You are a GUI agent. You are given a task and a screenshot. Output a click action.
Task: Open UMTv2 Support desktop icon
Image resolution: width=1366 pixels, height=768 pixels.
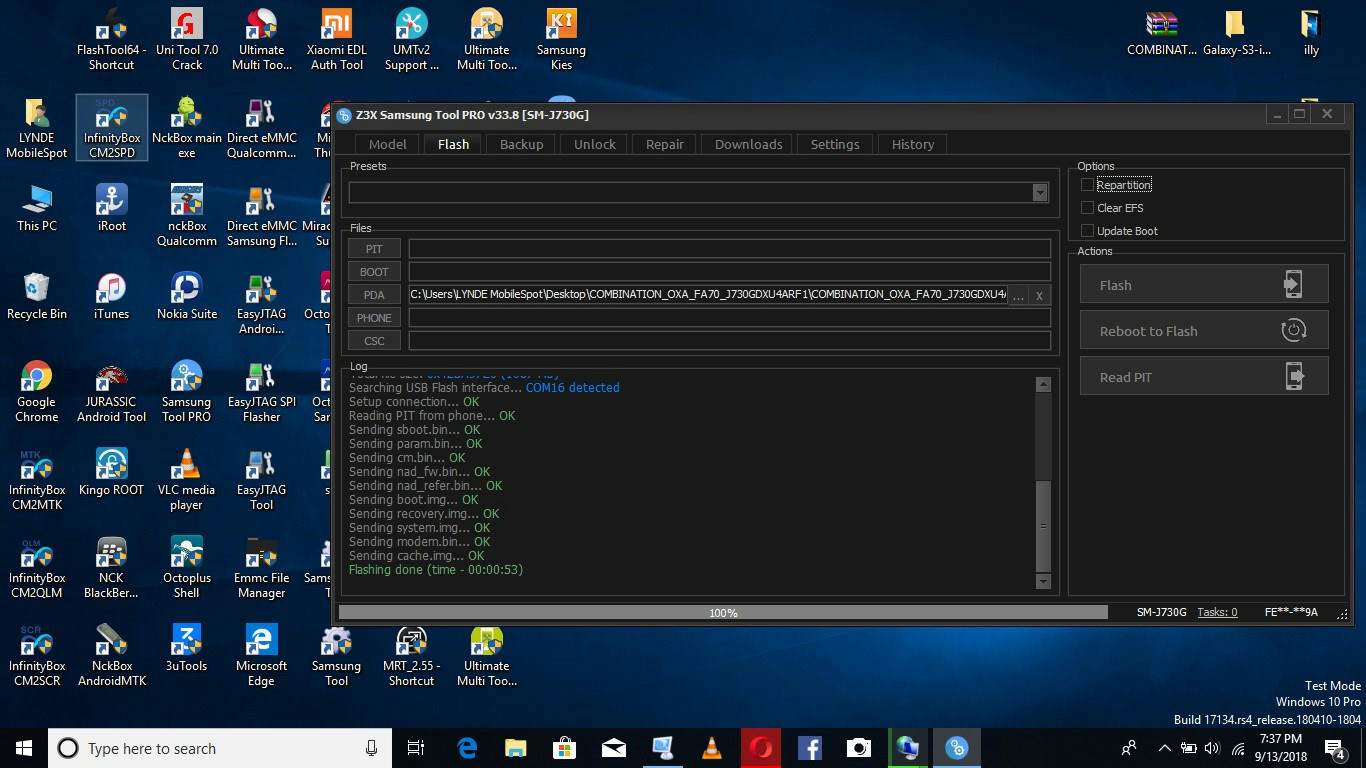tap(411, 40)
